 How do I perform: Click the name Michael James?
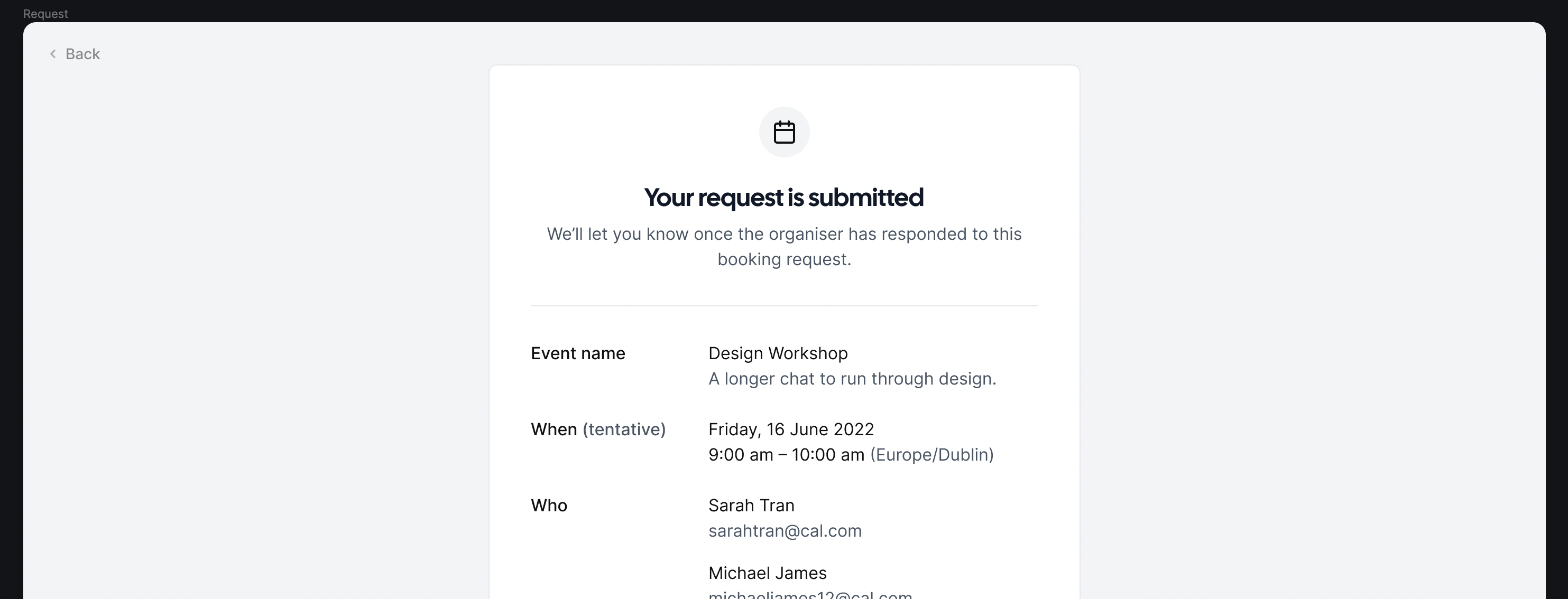click(x=768, y=573)
